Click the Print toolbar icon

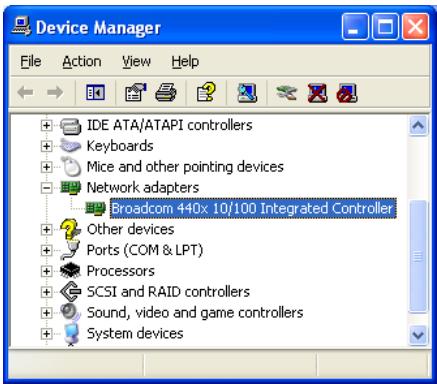click(166, 92)
